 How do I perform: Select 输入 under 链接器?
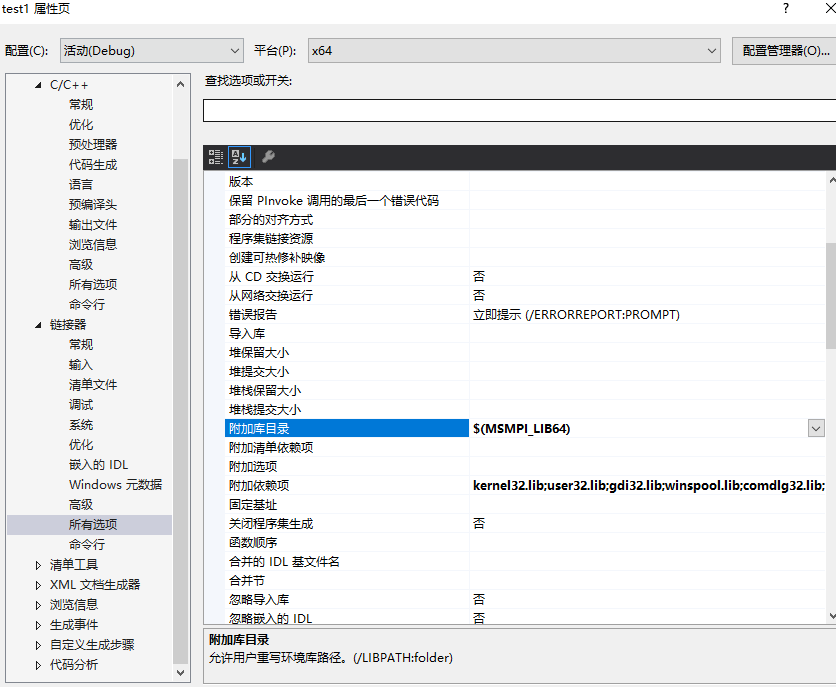click(81, 364)
